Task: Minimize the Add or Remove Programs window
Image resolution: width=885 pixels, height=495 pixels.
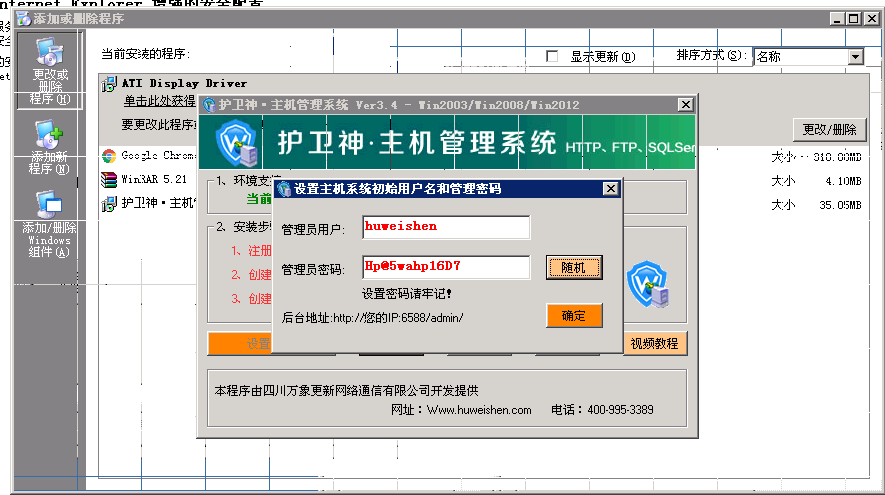Action: 838,19
